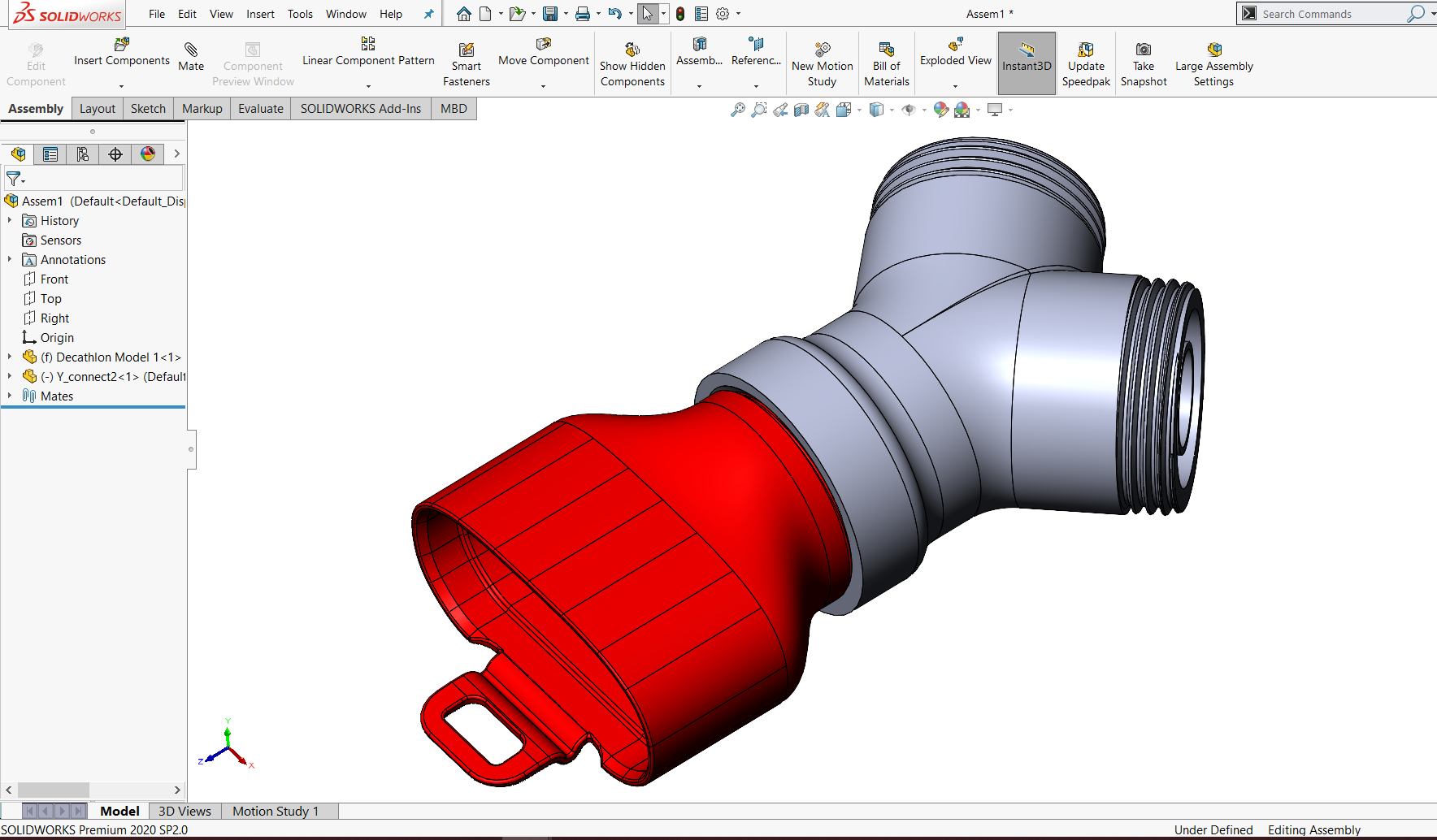Open Assembly Features tool
This screenshot has width=1437, height=840.
(699, 52)
